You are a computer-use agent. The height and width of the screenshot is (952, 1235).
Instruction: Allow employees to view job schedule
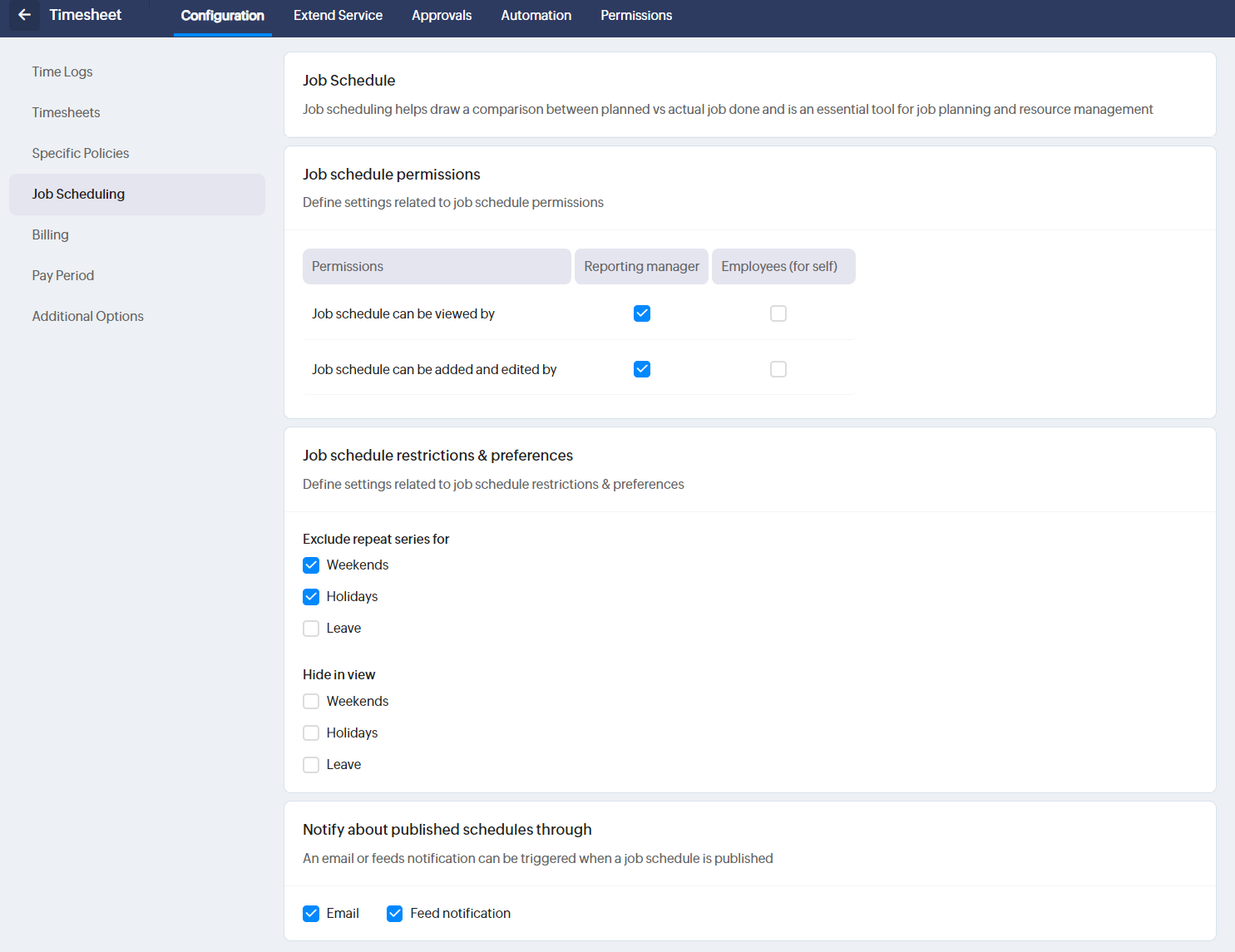point(778,313)
